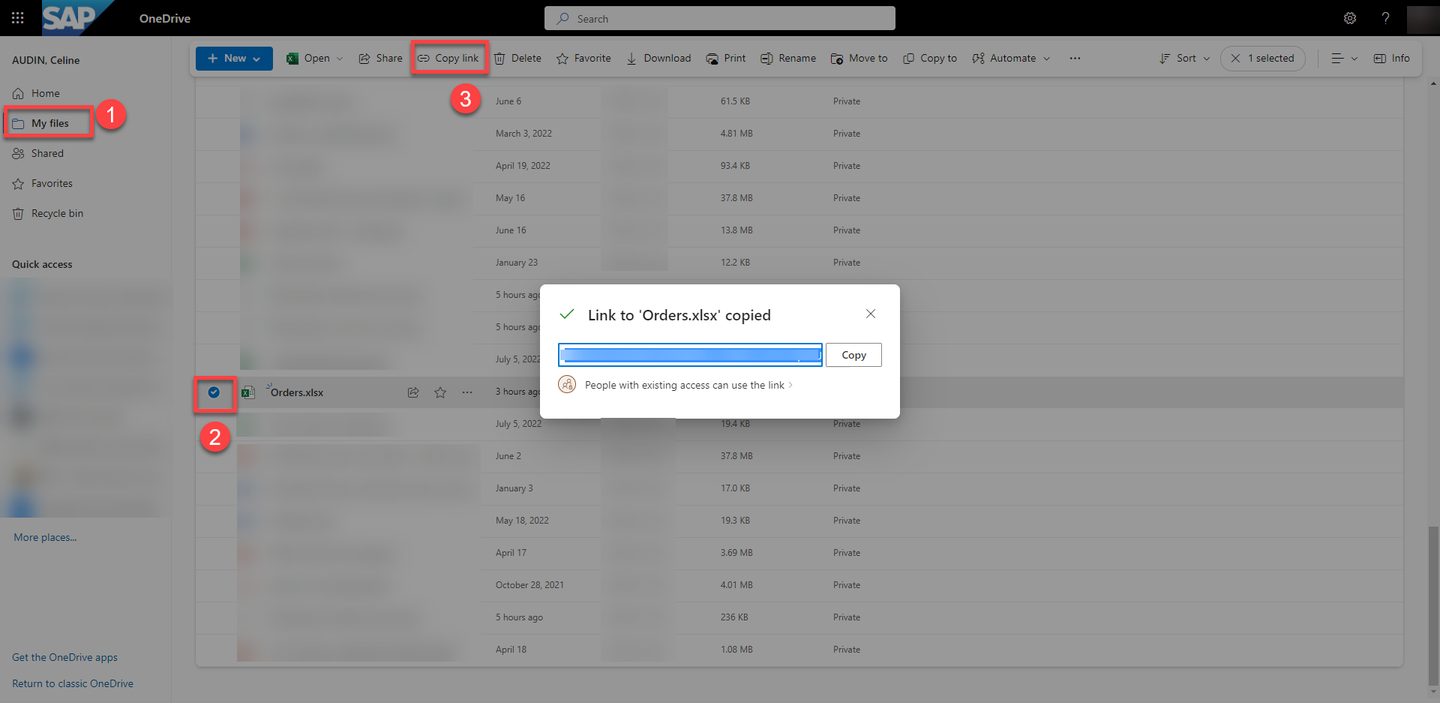Click Copy link in the toolbar
This screenshot has width=1440, height=703.
pyautogui.click(x=448, y=58)
